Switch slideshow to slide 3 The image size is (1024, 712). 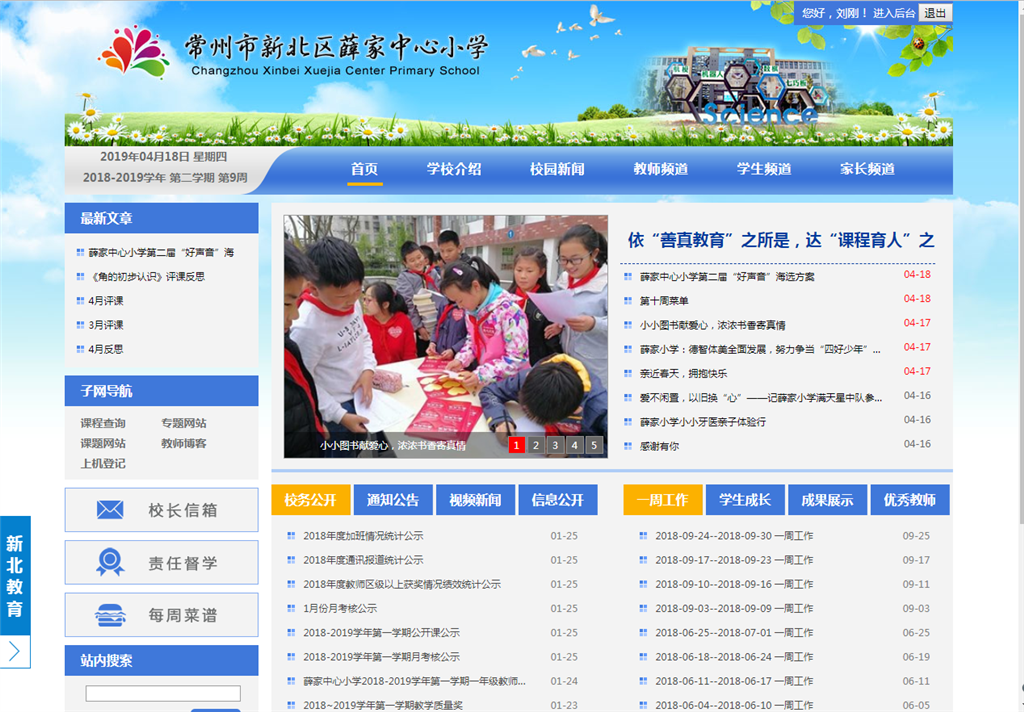(555, 445)
